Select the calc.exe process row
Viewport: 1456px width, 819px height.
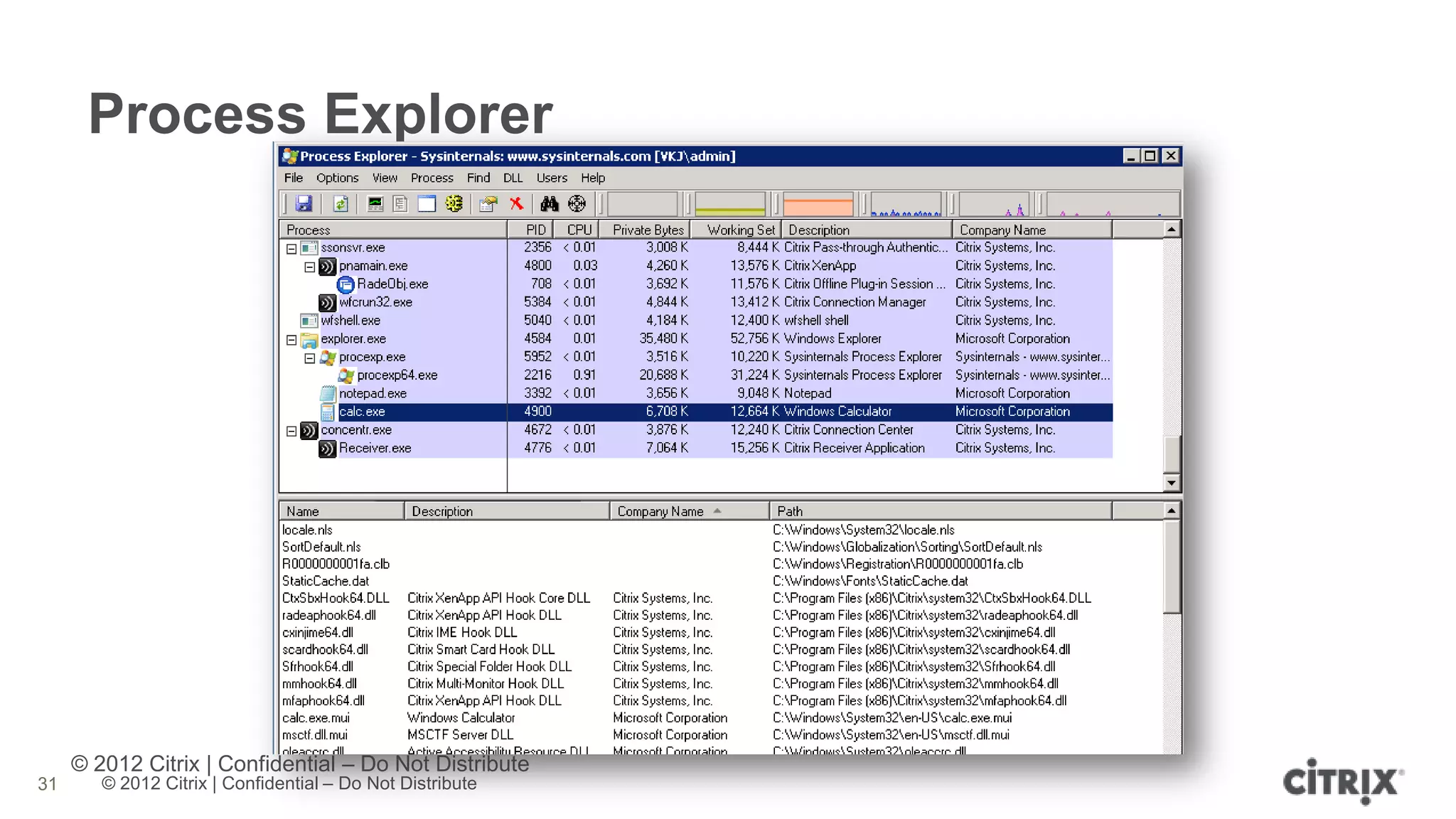point(696,412)
